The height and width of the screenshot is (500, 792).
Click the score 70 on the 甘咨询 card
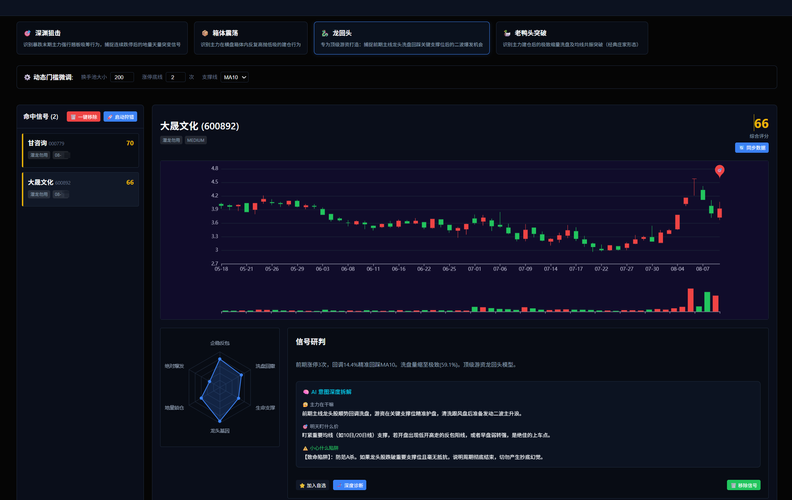click(130, 143)
